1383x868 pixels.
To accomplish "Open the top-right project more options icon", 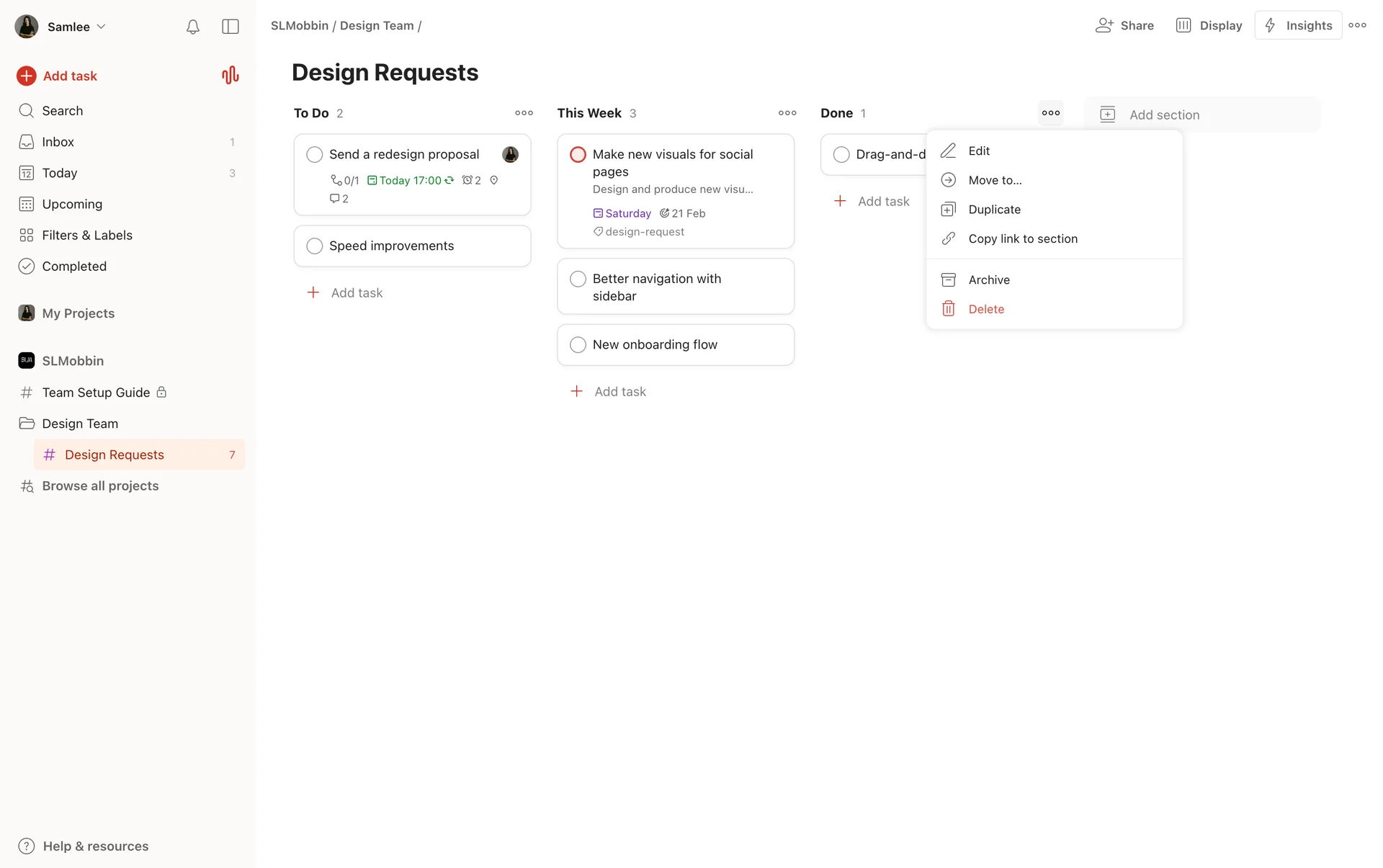I will click(1357, 25).
